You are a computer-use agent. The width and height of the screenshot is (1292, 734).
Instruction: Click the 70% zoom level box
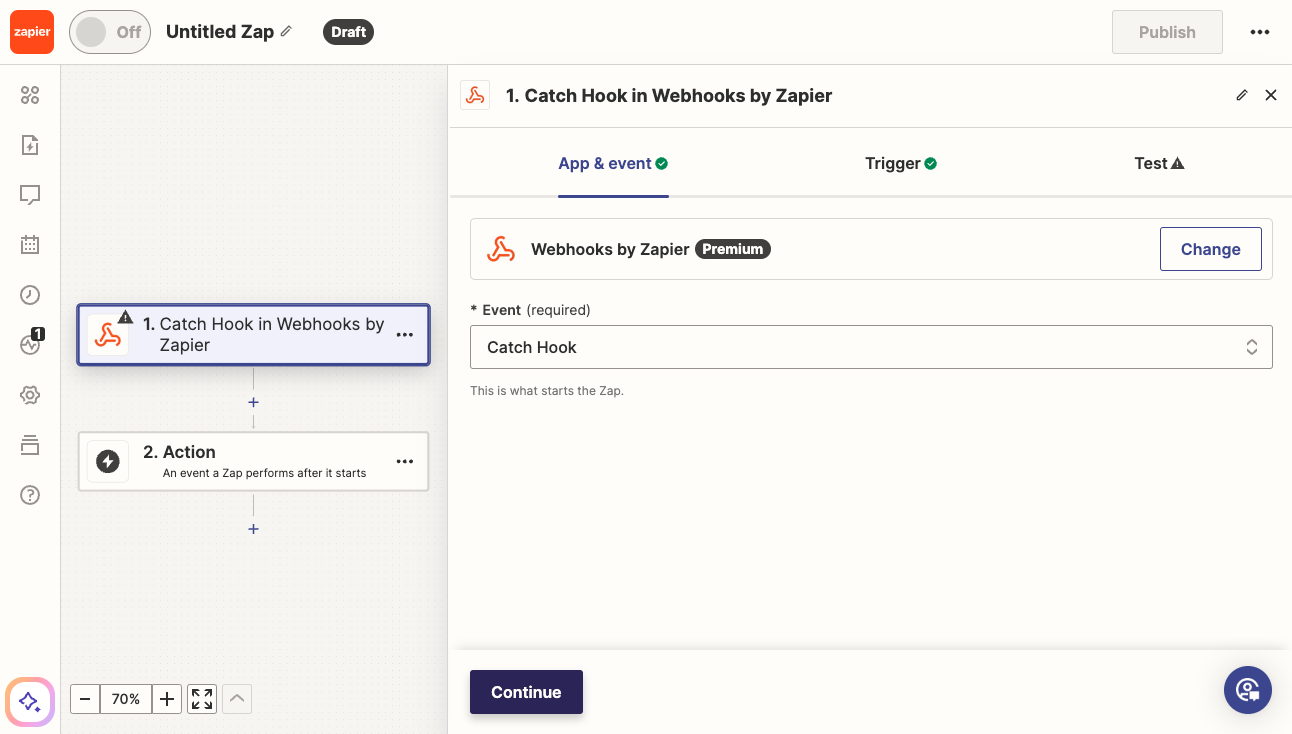click(126, 699)
